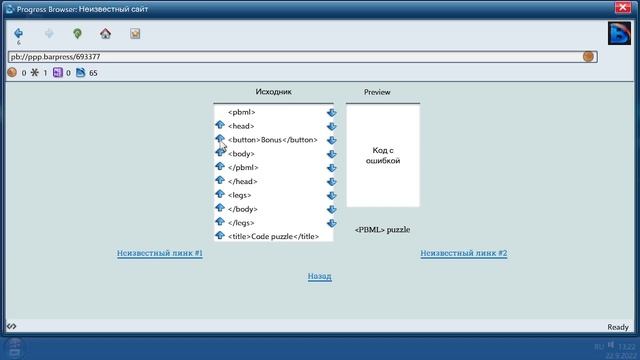The image size is (640, 360).
Task: Move title Code puzzle line up
Action: [x=220, y=236]
